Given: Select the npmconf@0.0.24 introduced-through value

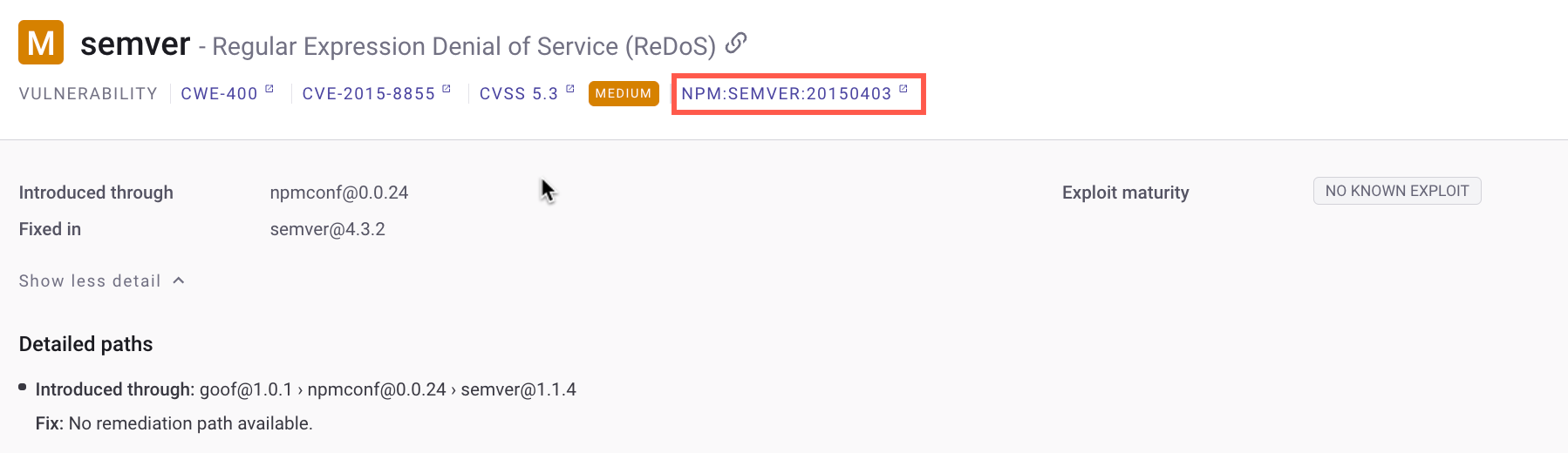Looking at the screenshot, I should point(339,193).
